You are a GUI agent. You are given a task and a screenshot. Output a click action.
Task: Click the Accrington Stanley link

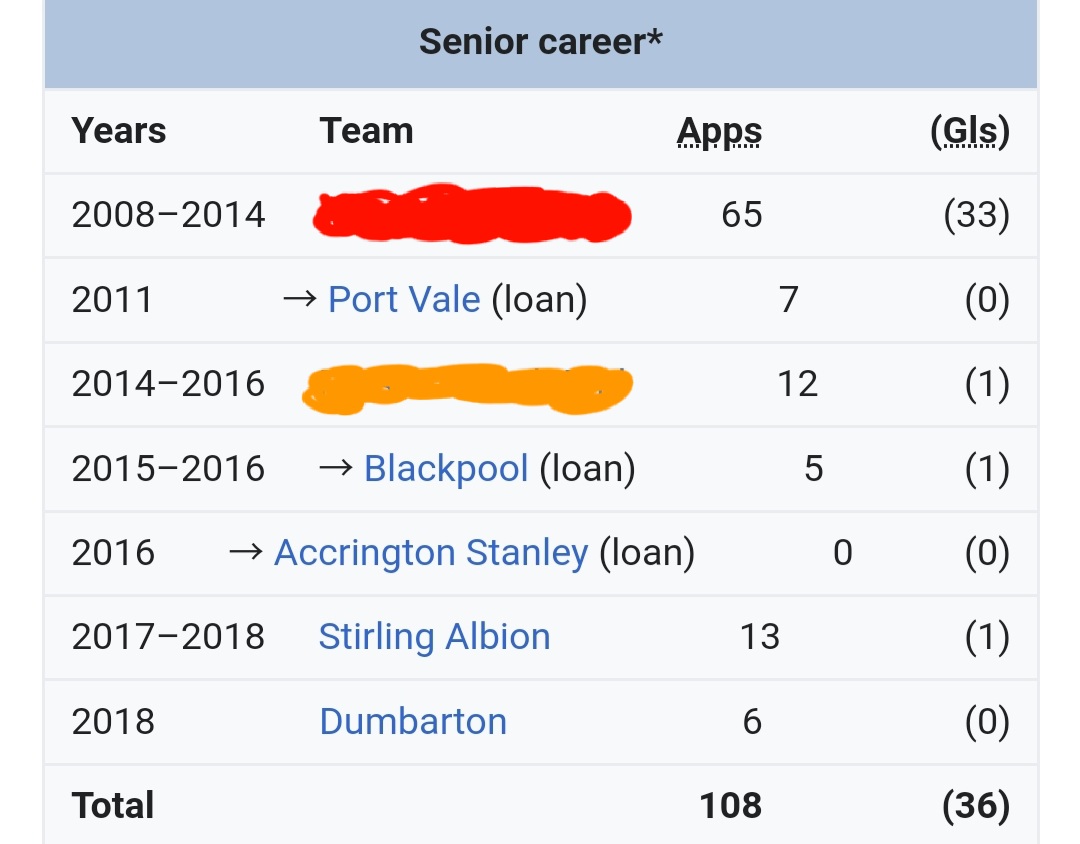(431, 552)
